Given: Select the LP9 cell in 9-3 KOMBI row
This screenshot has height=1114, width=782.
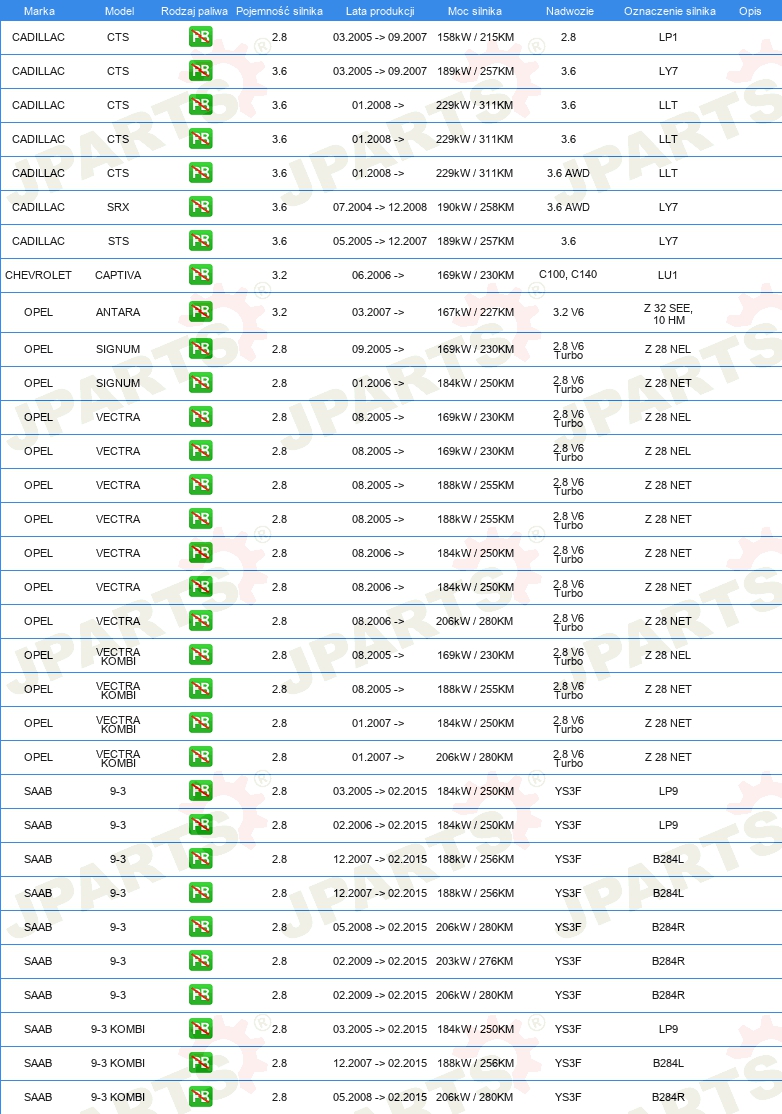Looking at the screenshot, I should pyautogui.click(x=668, y=1029).
